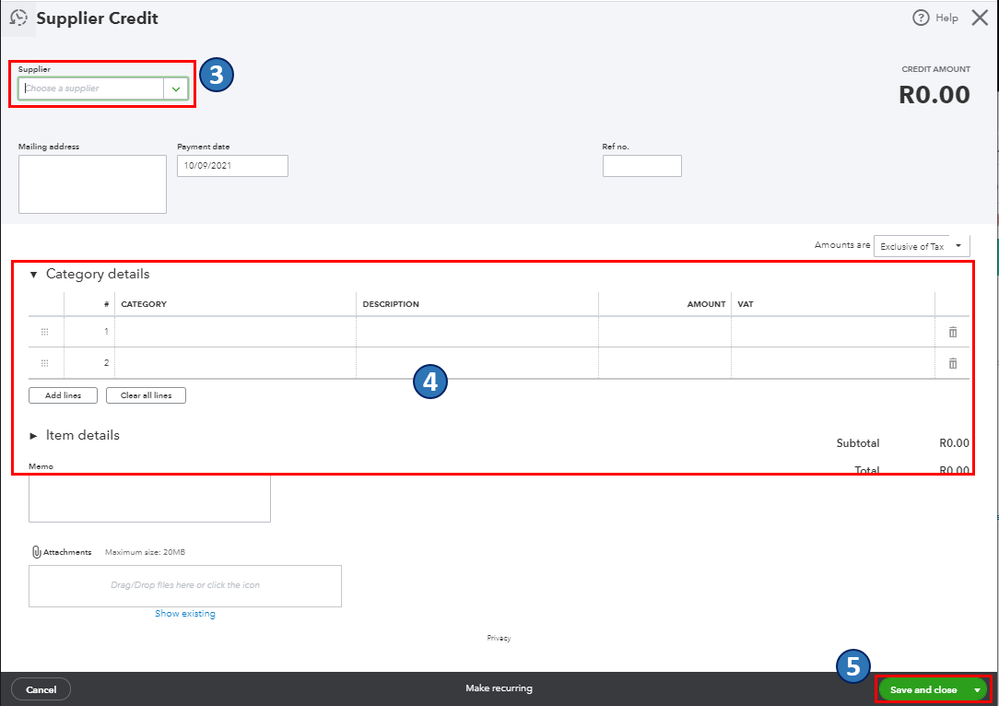Click the Choose a supplier field
Image resolution: width=999 pixels, height=706 pixels.
[x=91, y=89]
